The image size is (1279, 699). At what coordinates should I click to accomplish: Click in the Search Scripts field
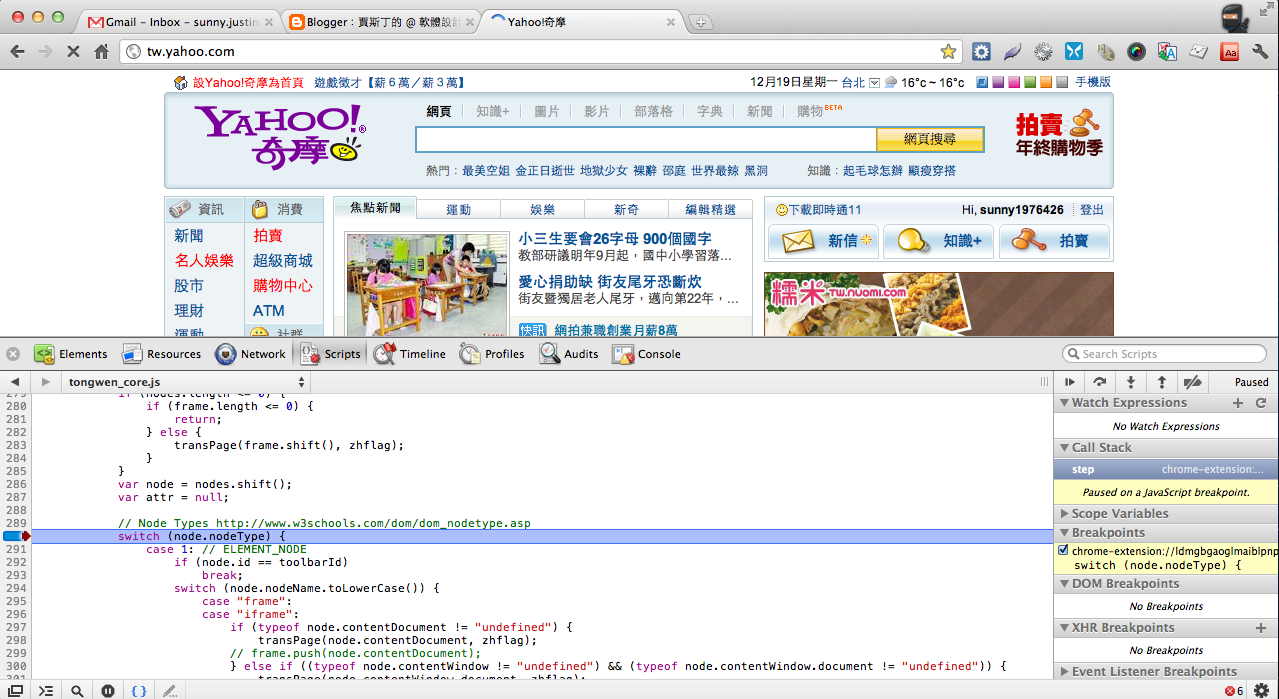1165,354
